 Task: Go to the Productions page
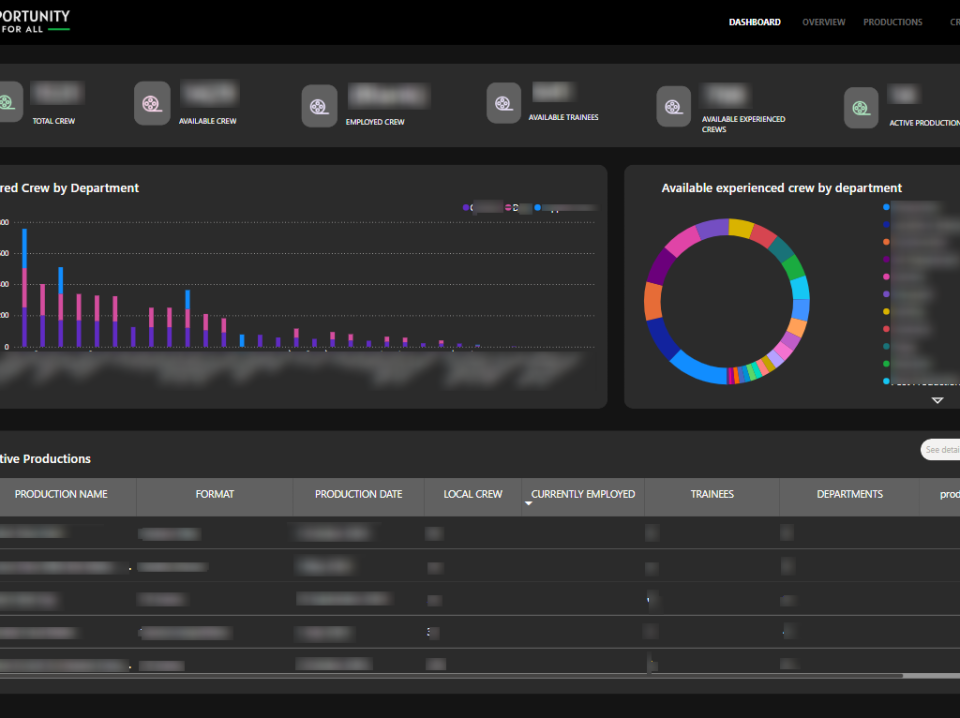point(893,22)
